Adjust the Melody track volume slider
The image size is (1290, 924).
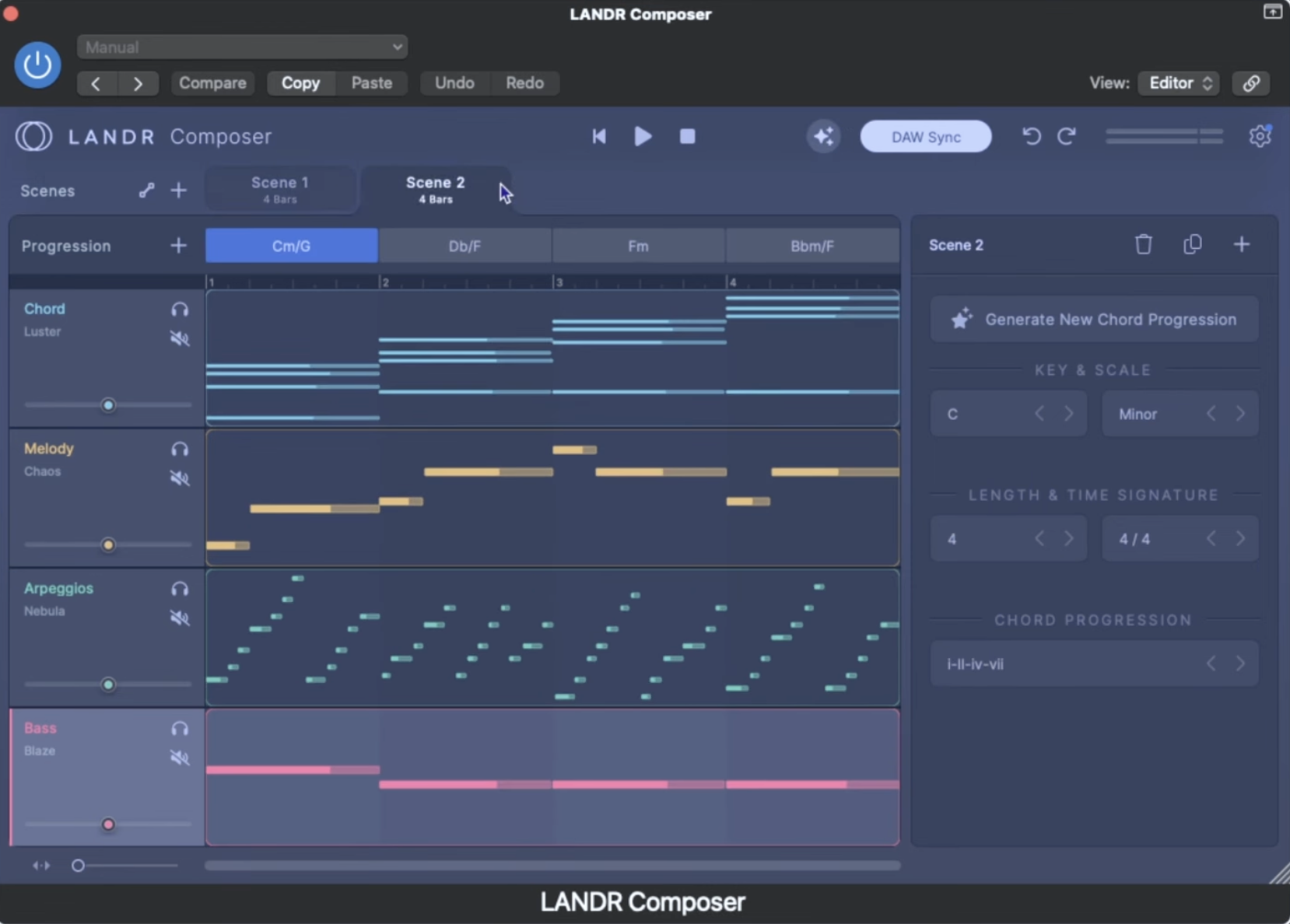point(108,545)
